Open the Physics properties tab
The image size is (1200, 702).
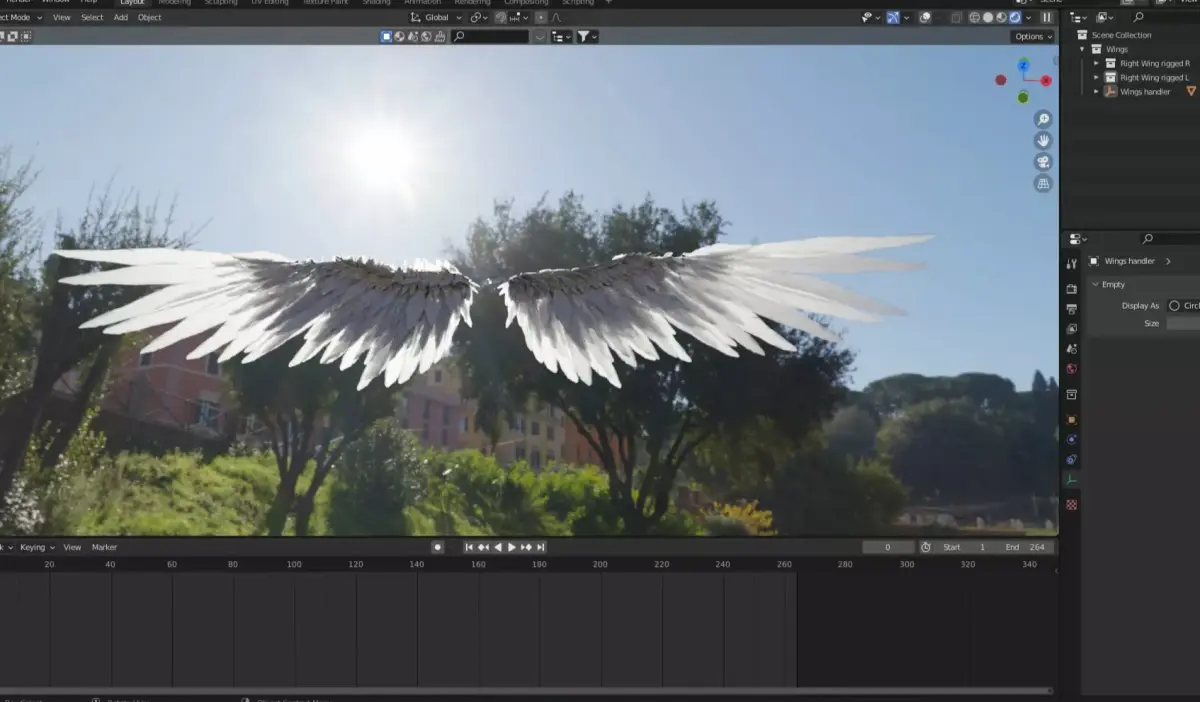(x=1071, y=440)
